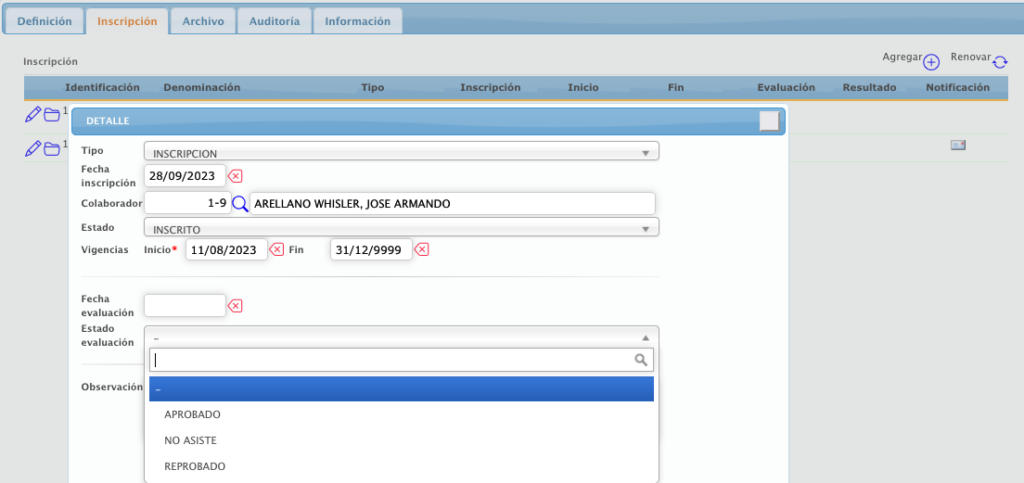This screenshot has height=483, width=1024.
Task: Click envelope notification icon in second row
Action: pos(958,146)
